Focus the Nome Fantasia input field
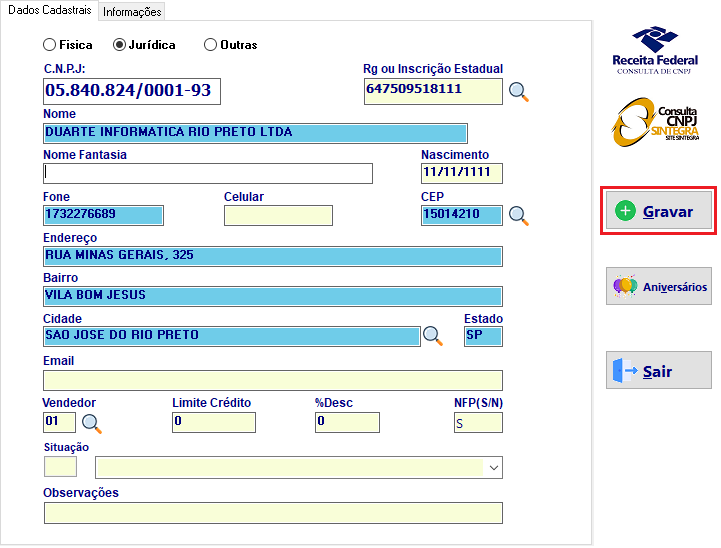This screenshot has height=548, width=721. [208, 173]
